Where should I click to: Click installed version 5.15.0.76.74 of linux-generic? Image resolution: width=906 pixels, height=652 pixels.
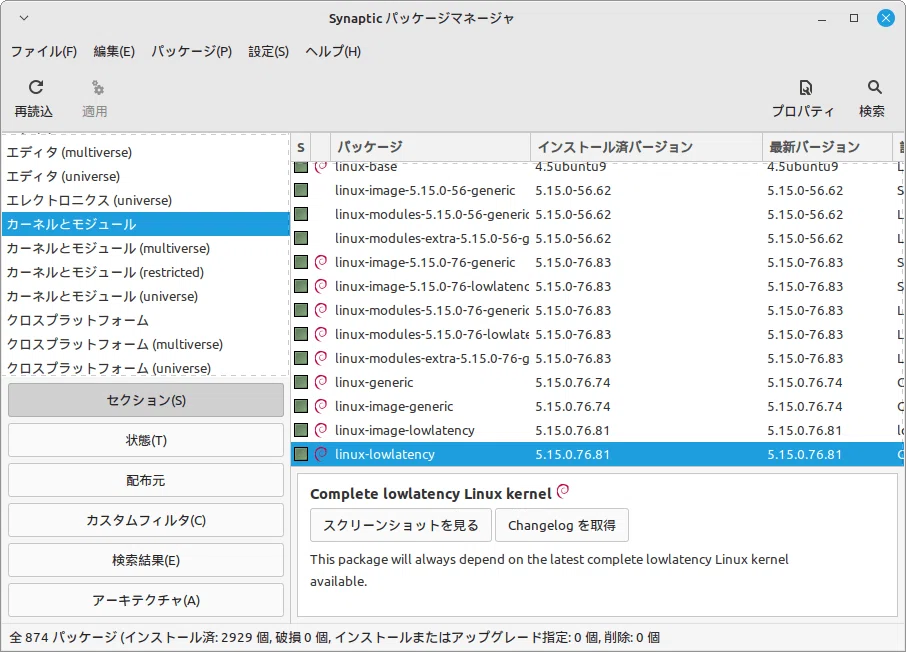pyautogui.click(x=573, y=383)
